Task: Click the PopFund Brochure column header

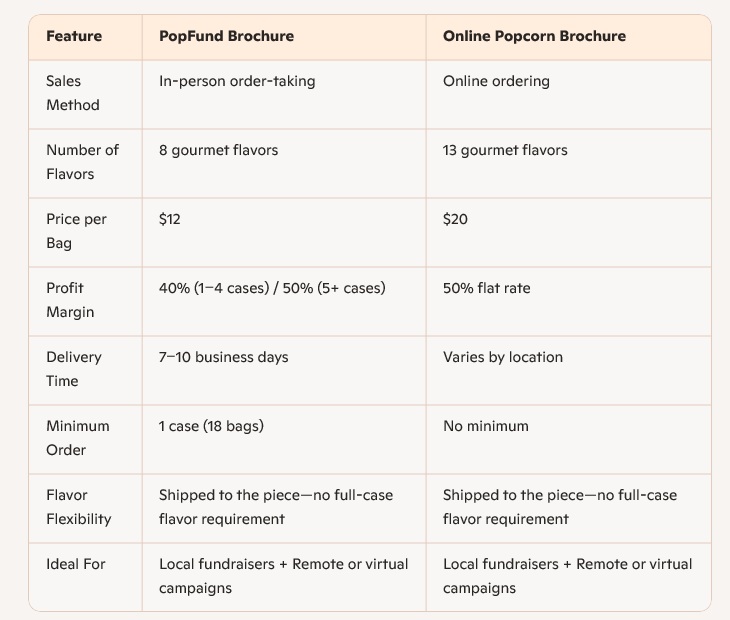Action: tap(226, 36)
